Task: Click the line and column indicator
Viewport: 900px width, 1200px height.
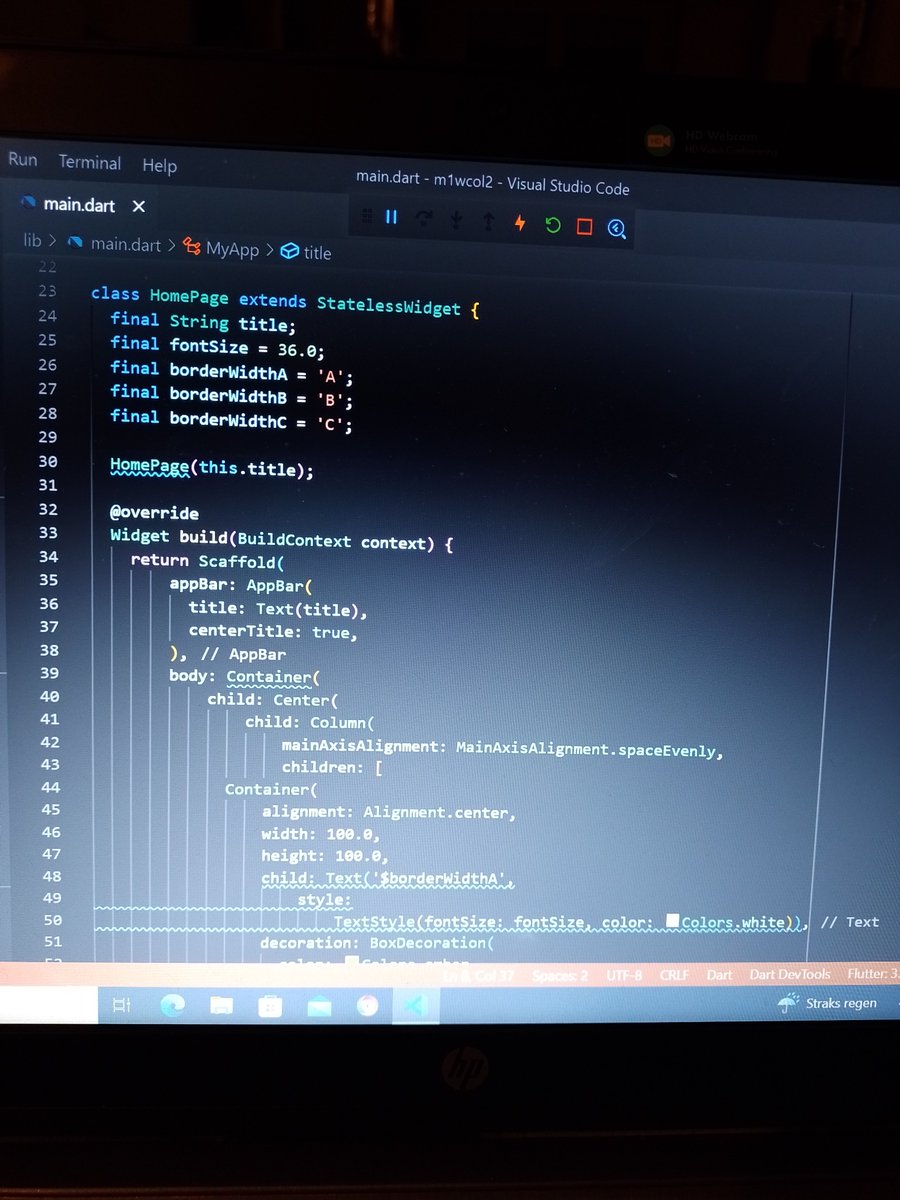Action: [x=478, y=977]
